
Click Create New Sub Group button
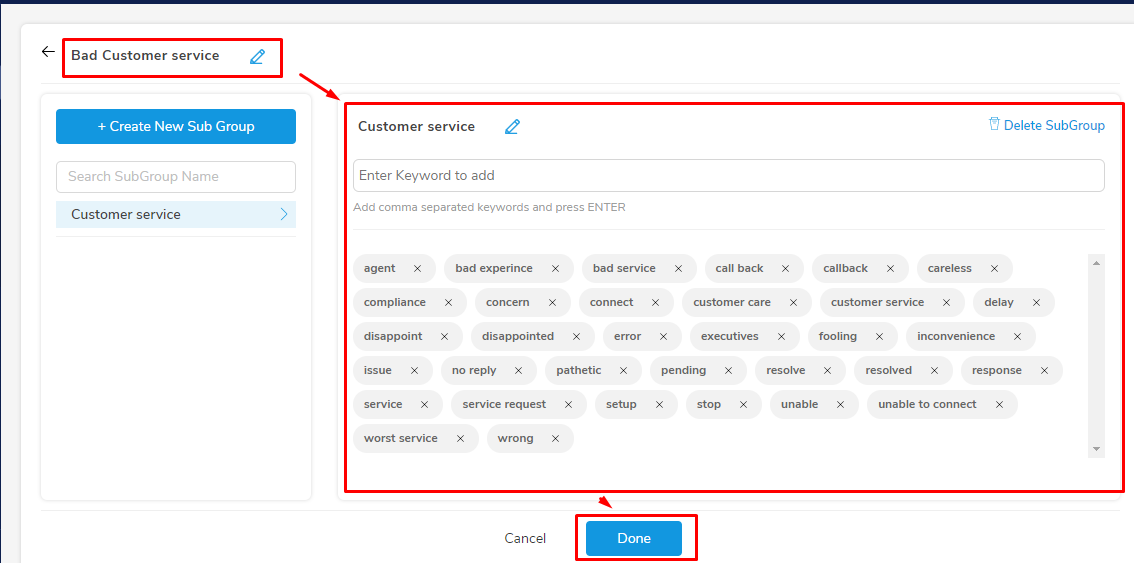click(x=176, y=127)
